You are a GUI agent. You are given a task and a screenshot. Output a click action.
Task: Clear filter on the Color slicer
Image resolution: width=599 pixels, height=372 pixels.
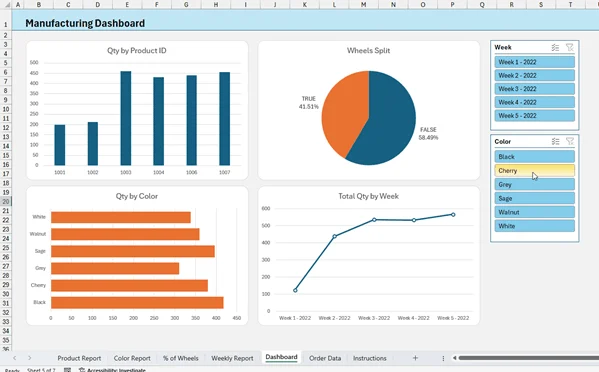(x=570, y=141)
